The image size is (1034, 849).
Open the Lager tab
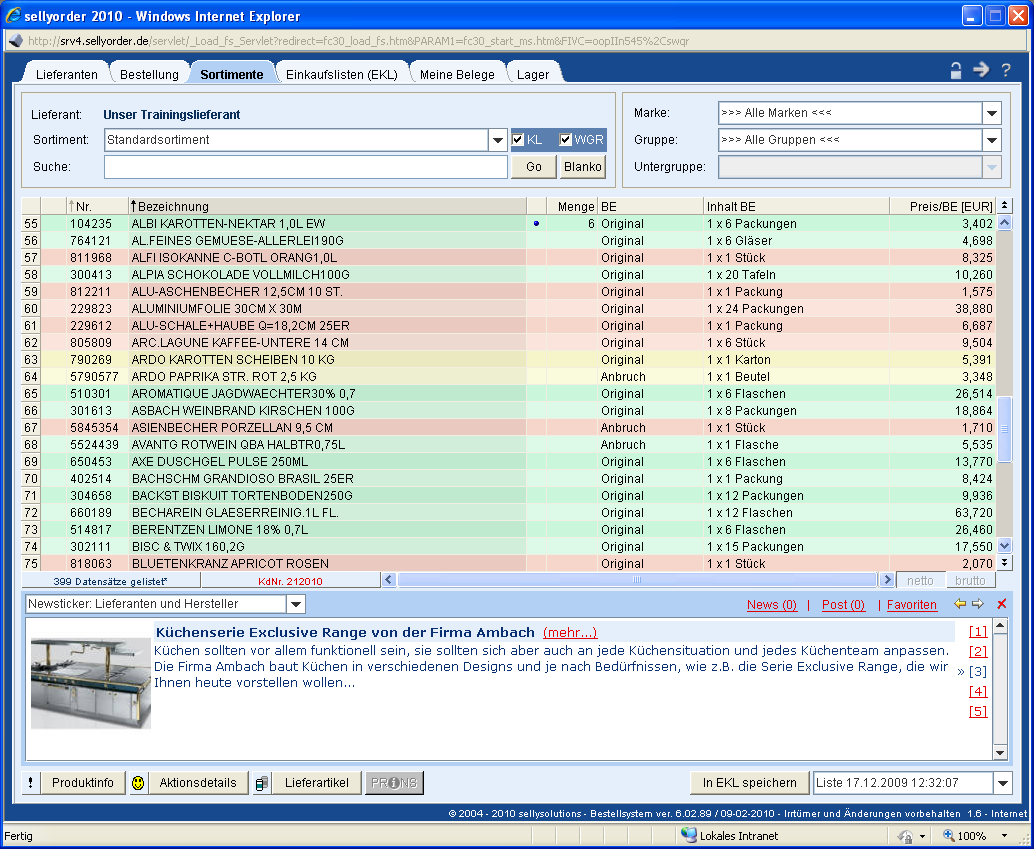tap(532, 74)
